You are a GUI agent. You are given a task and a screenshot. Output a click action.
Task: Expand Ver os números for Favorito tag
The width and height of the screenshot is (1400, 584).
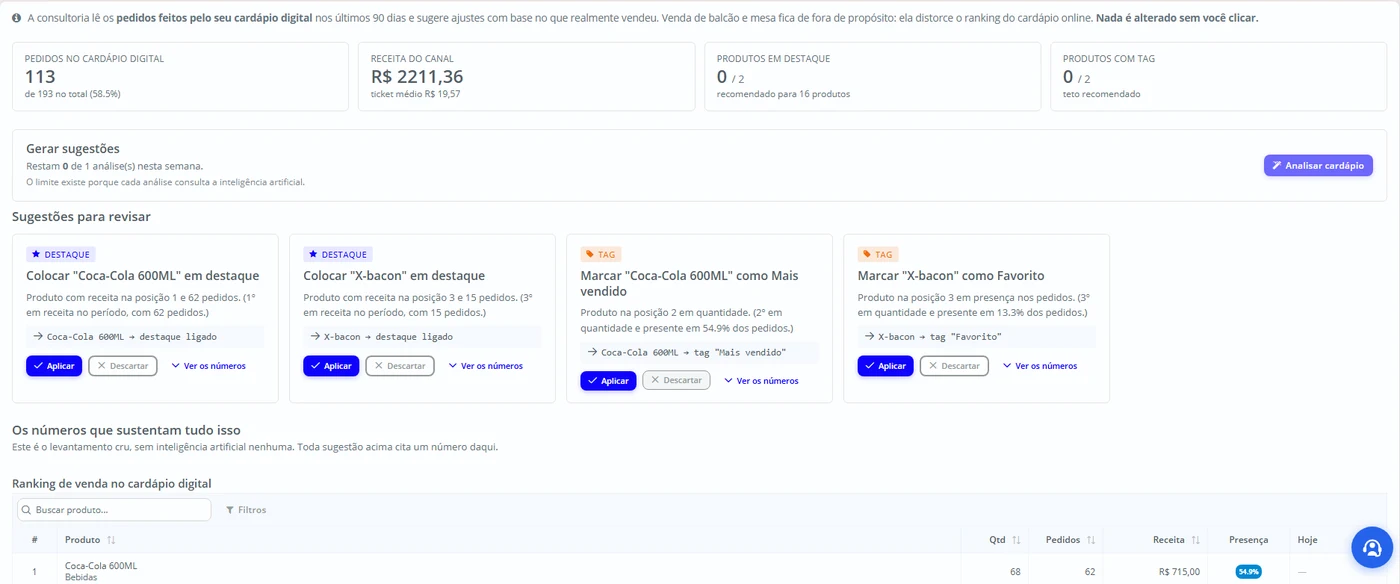click(1039, 366)
